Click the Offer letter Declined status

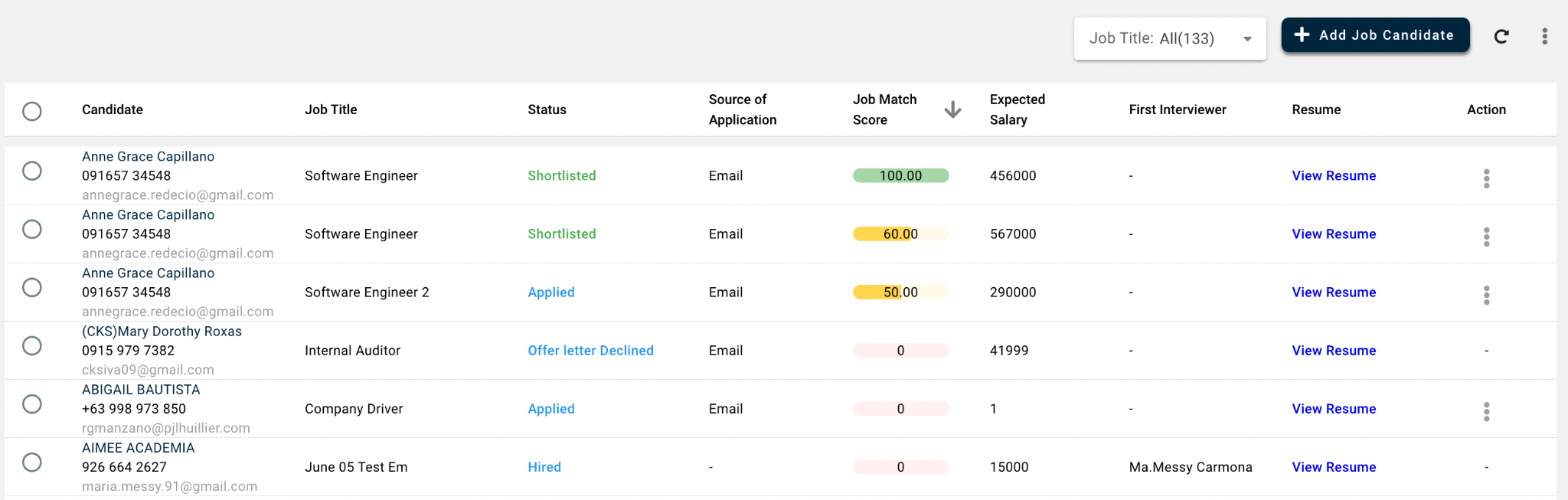590,351
